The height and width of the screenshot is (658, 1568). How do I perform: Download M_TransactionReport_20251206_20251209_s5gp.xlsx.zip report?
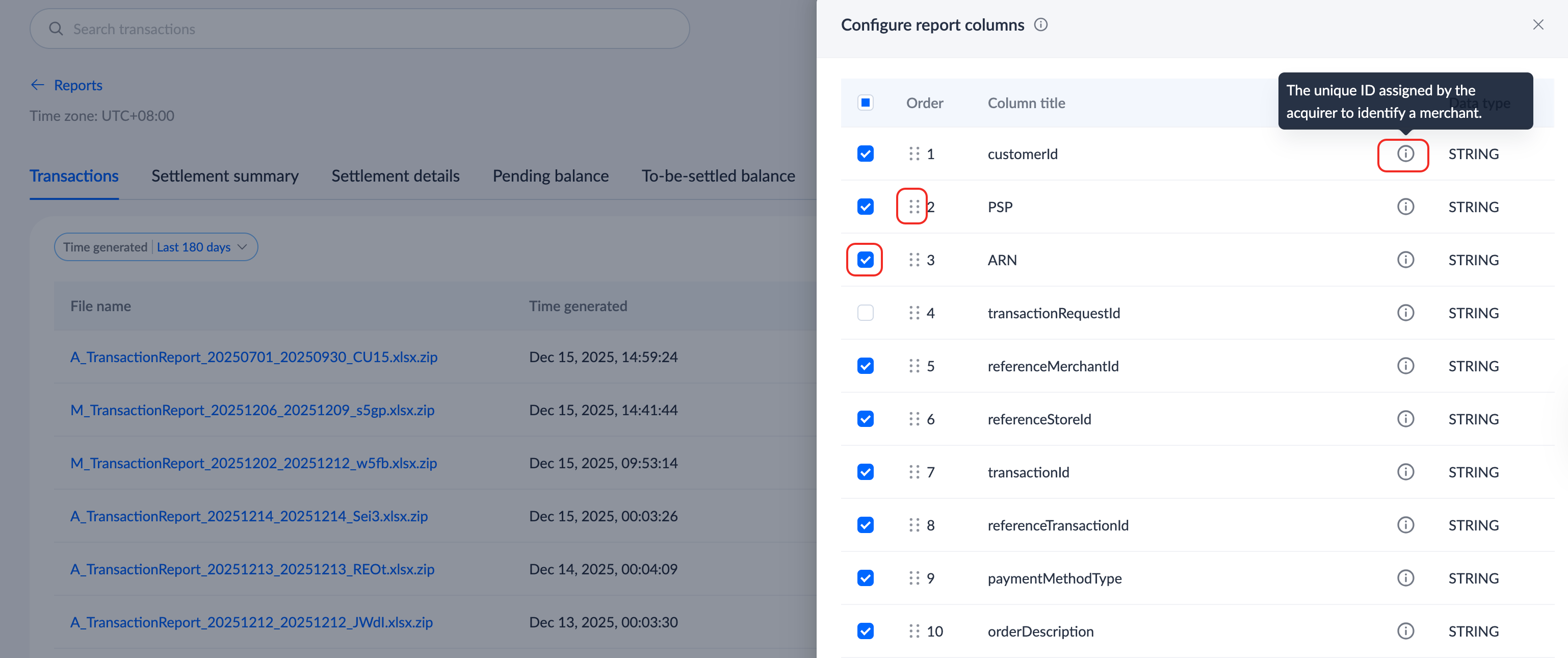pos(252,410)
